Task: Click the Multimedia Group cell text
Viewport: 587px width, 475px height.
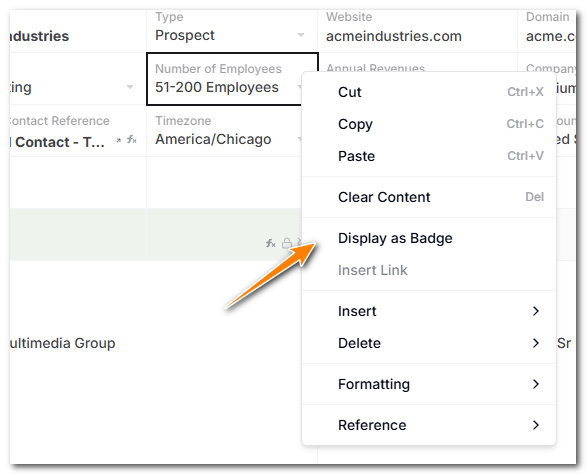Action: 63,343
